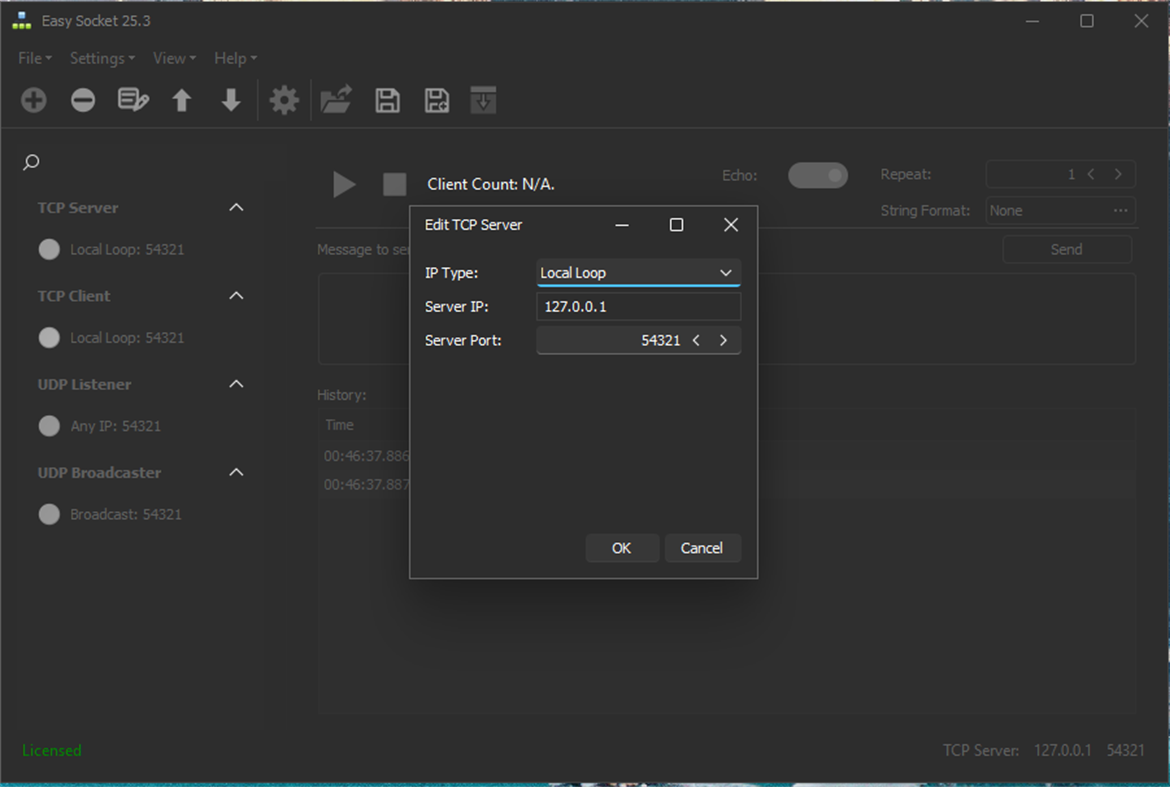Collapse the TCP Client group

[237, 296]
